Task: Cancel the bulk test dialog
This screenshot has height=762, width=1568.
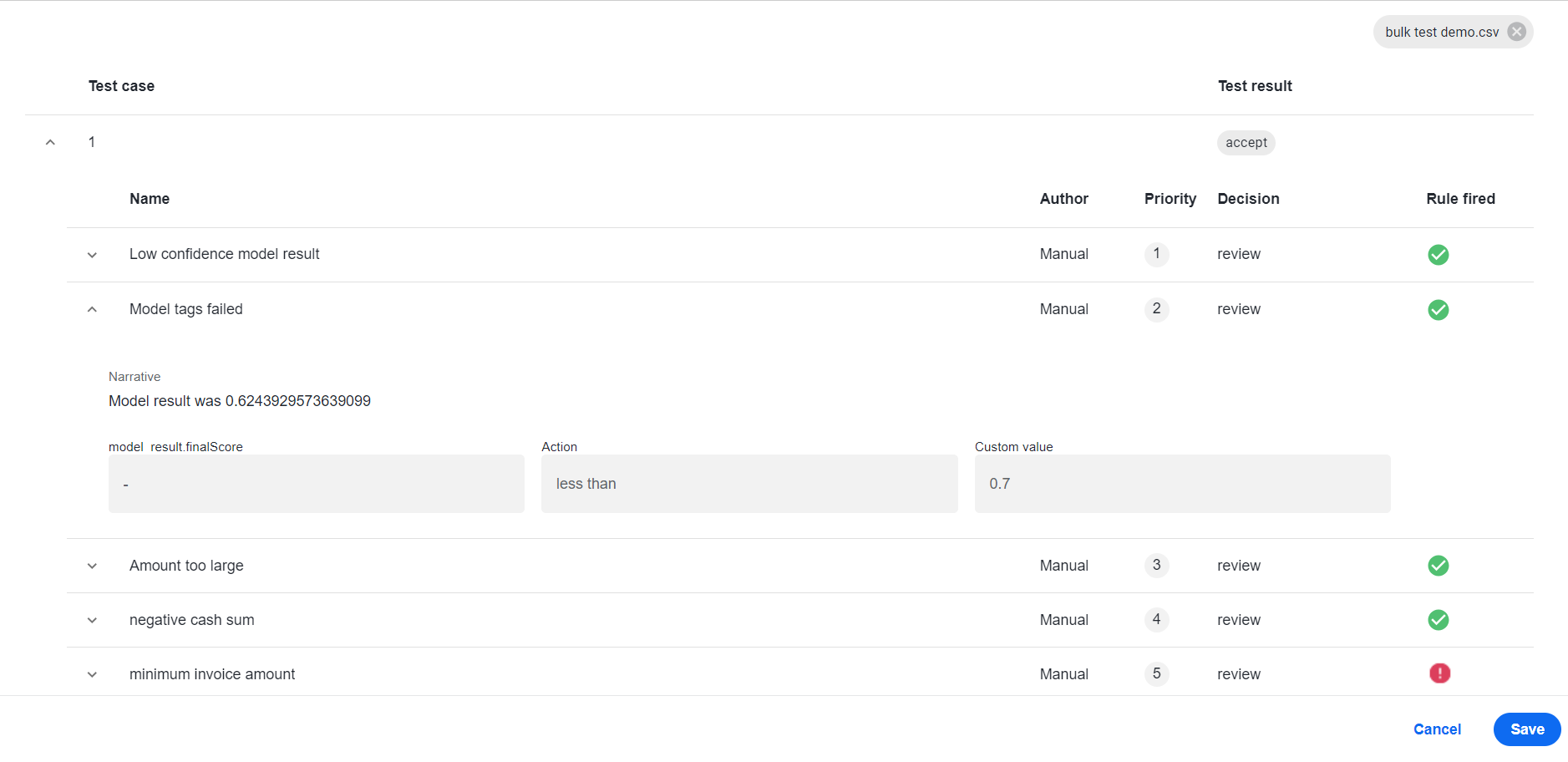Action: [1437, 729]
